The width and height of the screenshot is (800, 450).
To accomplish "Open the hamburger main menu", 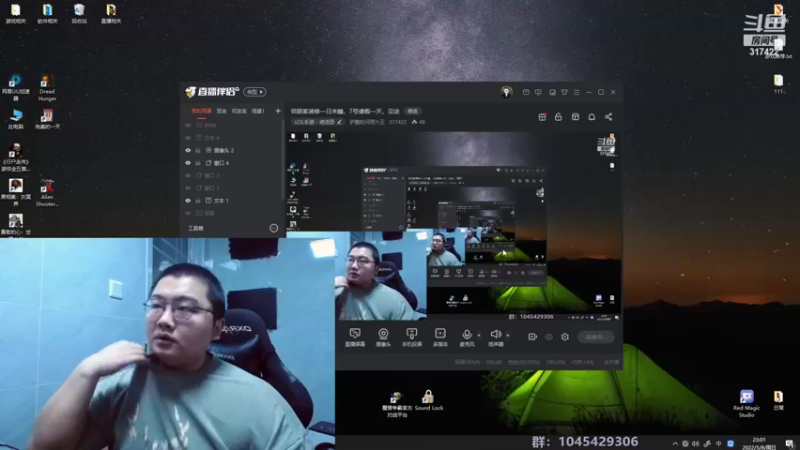I will (x=577, y=92).
